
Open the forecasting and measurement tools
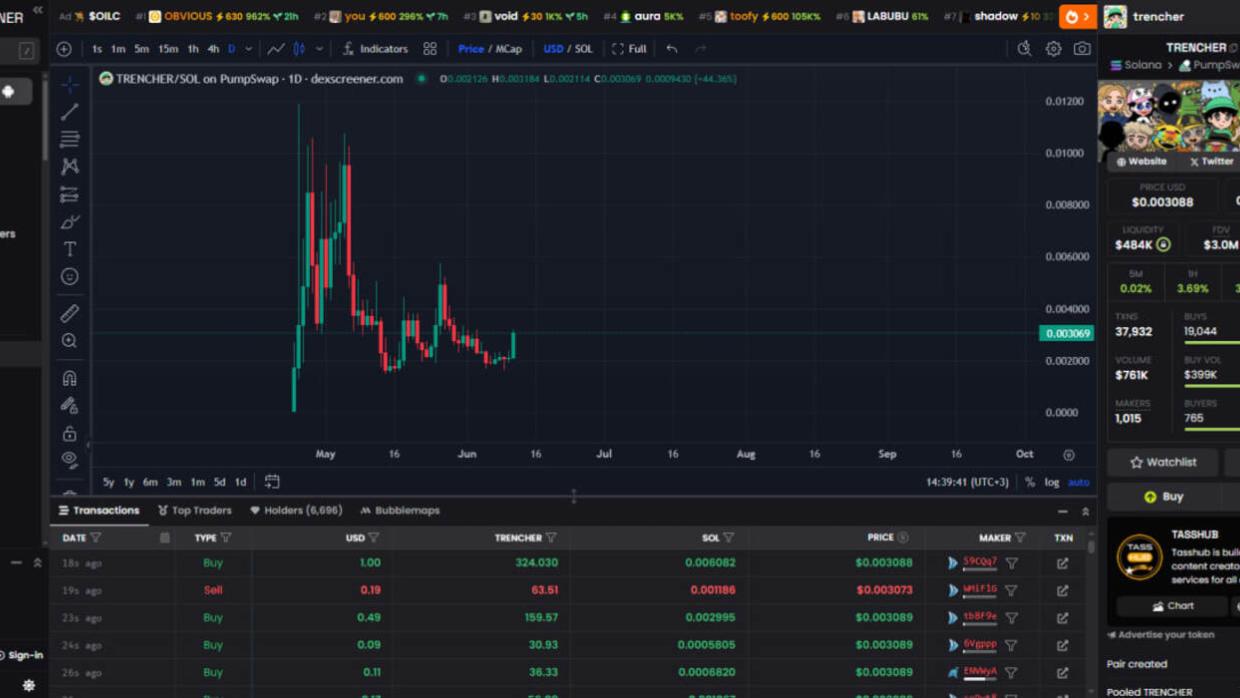pos(69,194)
